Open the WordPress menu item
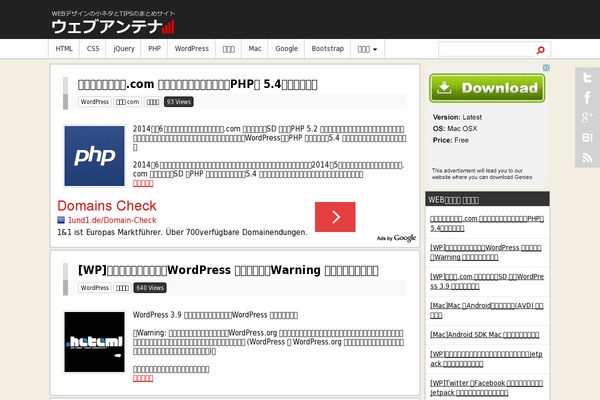Viewport: 600px width, 400px height. coord(191,49)
